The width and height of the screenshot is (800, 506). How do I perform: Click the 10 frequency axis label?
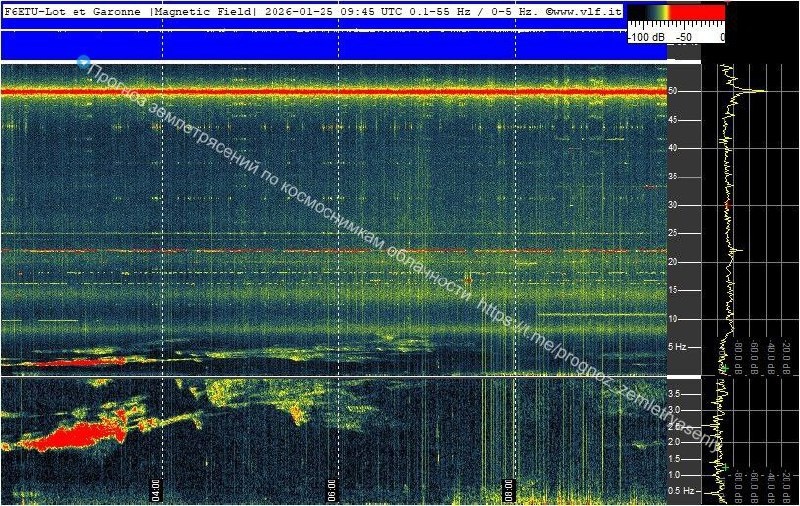tap(672, 319)
